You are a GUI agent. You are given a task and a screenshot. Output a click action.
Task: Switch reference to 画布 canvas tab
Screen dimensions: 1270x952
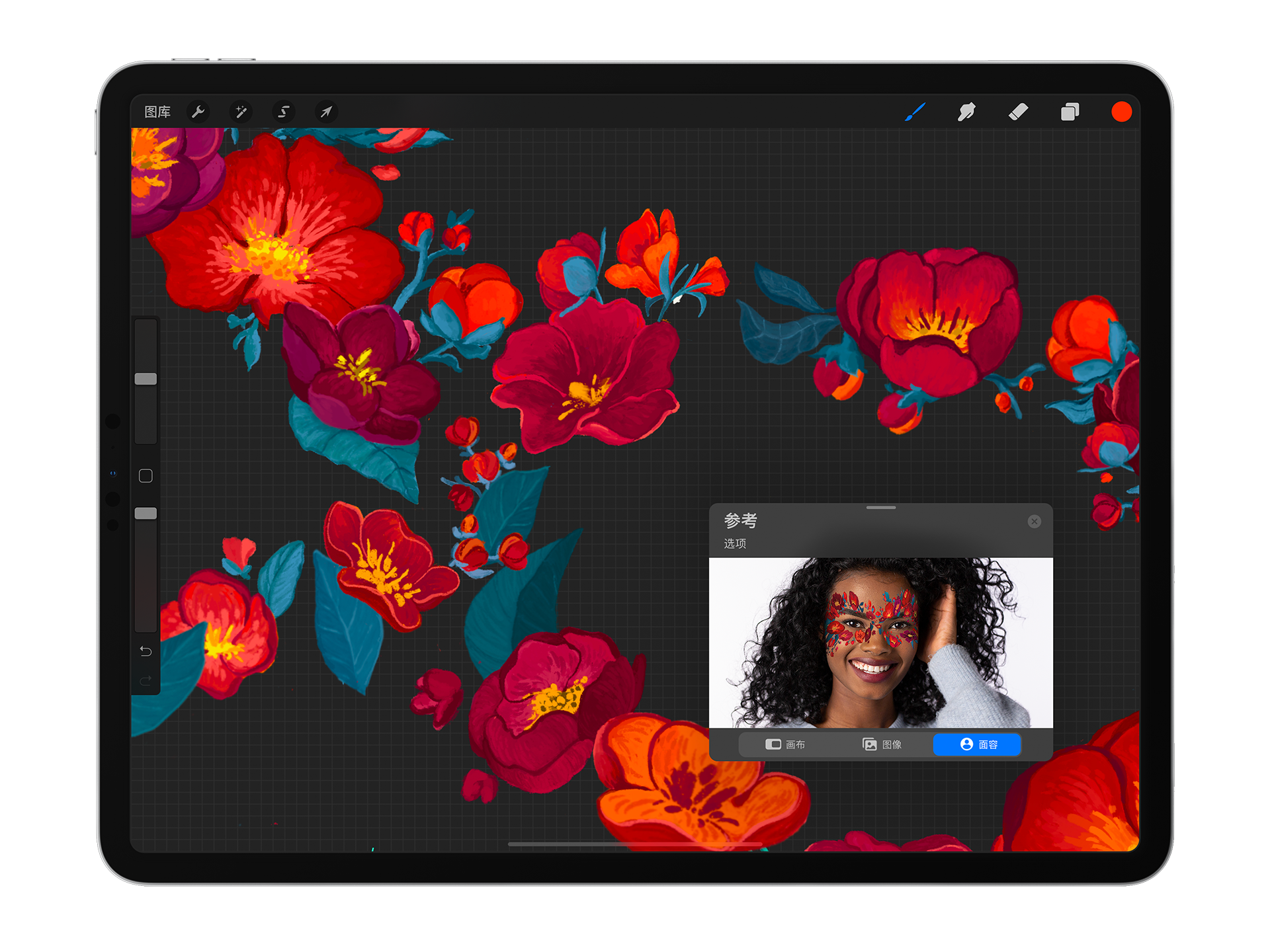point(785,744)
